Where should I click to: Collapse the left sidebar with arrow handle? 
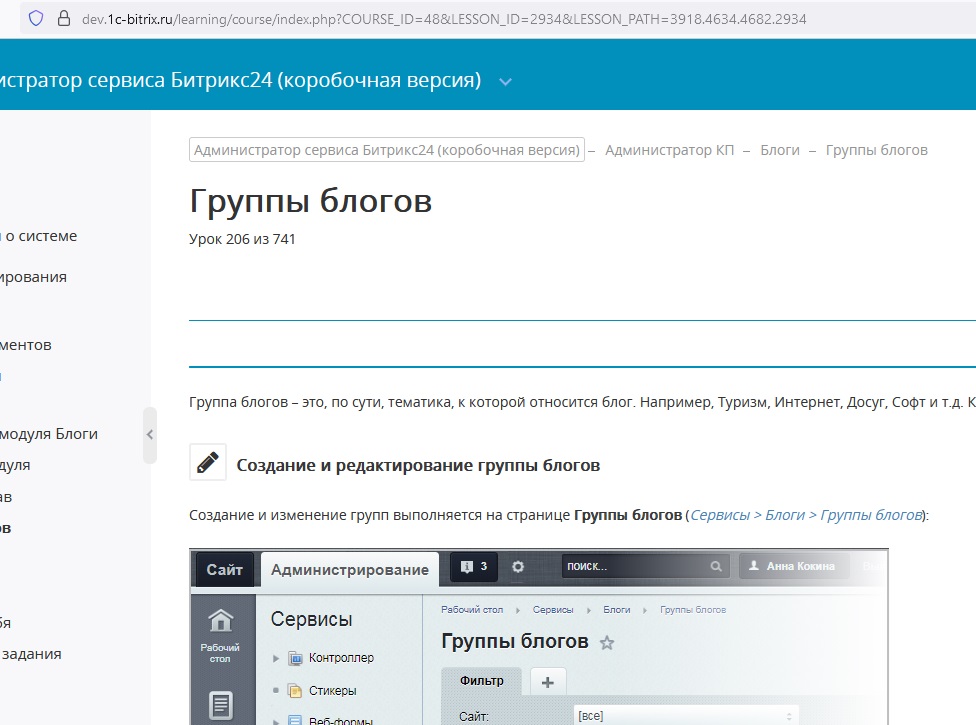pyautogui.click(x=149, y=435)
